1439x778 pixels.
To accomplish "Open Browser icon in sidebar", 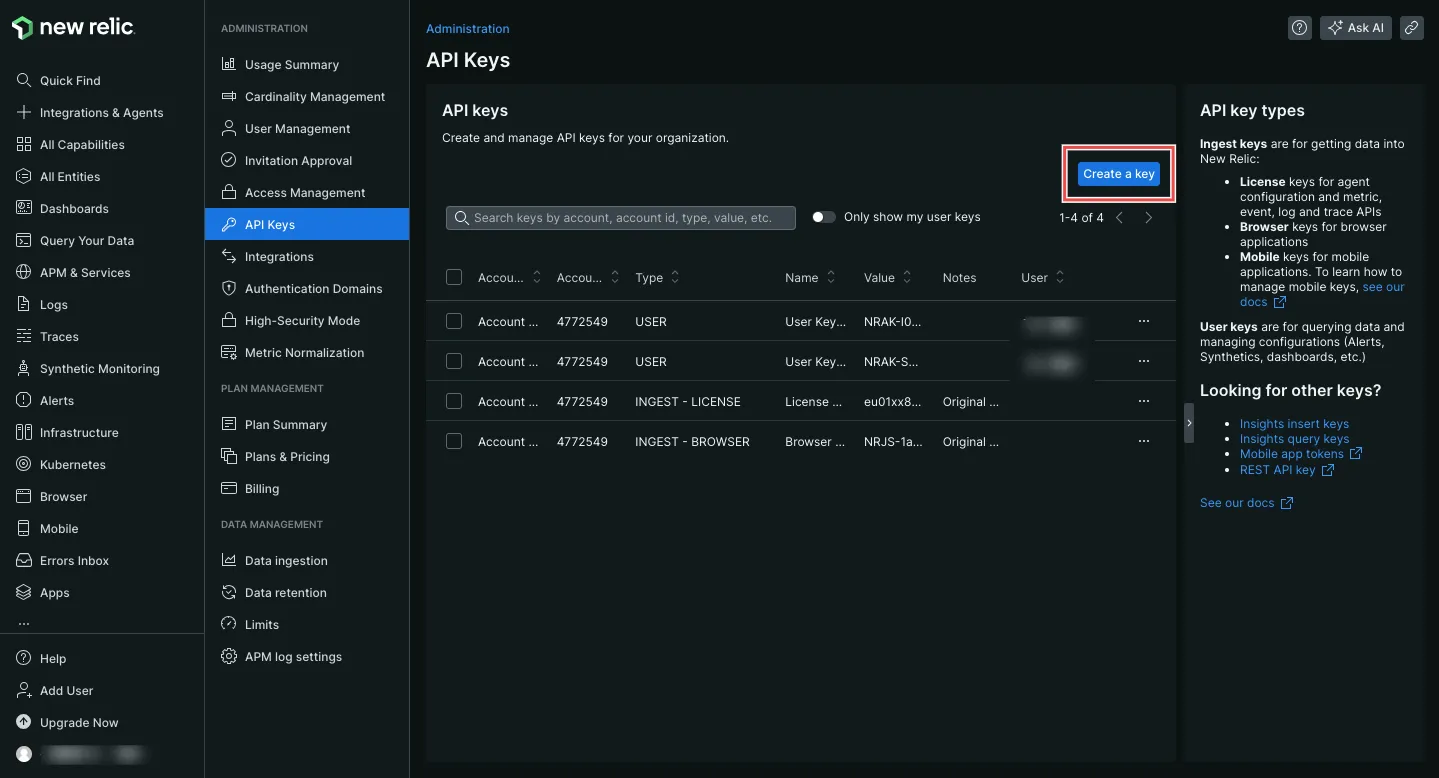I will pos(24,497).
